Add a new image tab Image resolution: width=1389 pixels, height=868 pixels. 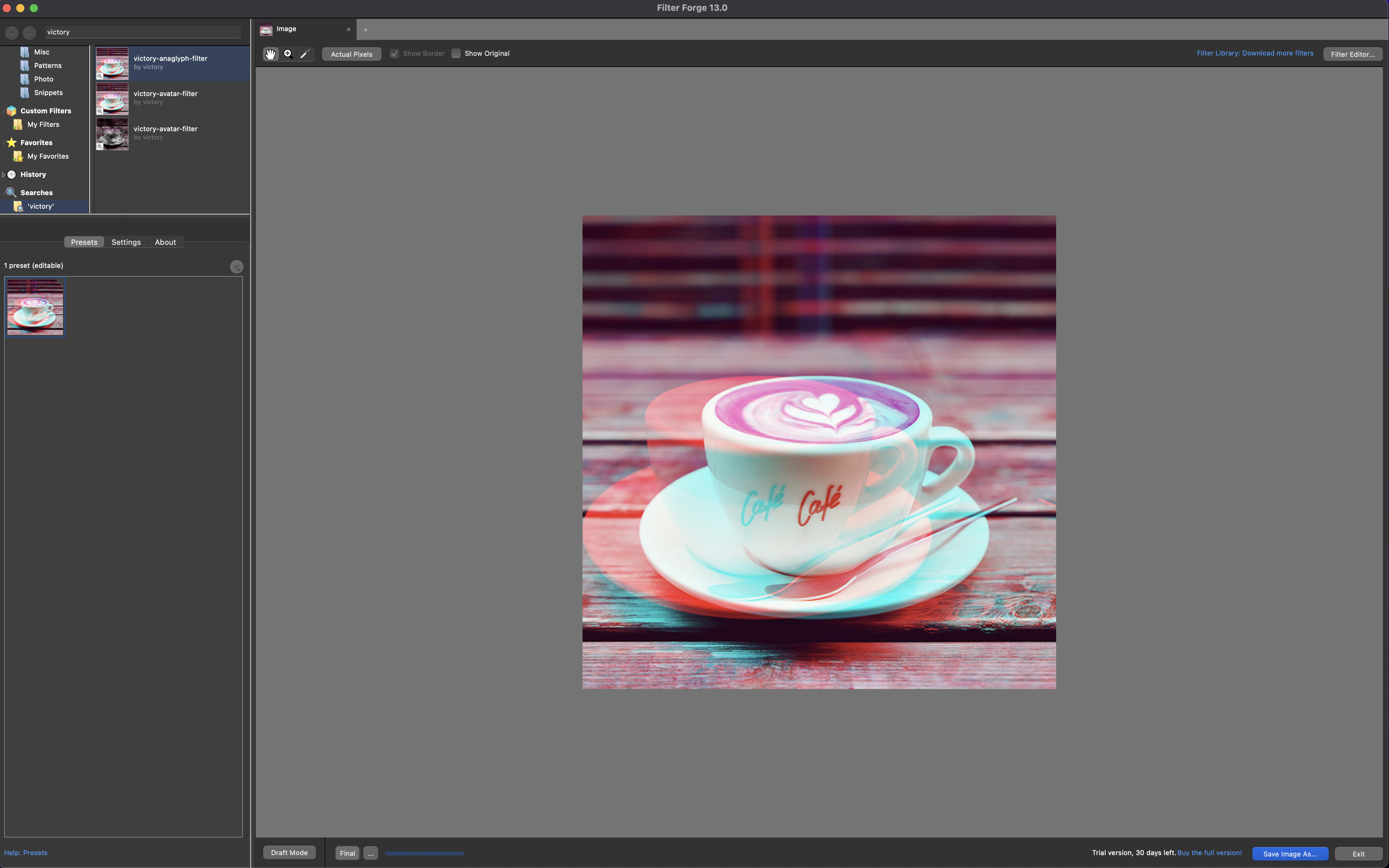(x=365, y=29)
